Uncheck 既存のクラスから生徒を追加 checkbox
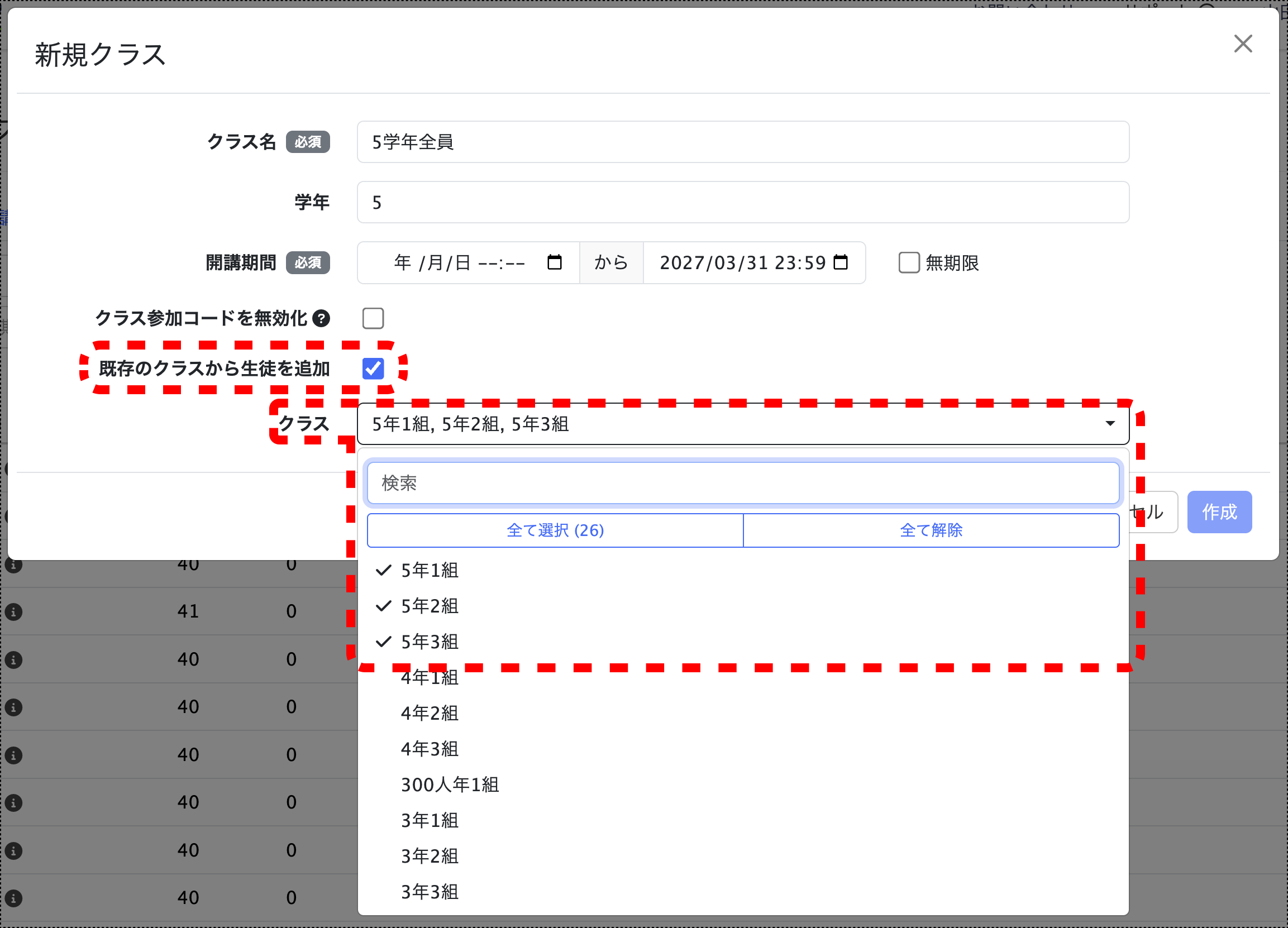Viewport: 1288px width, 928px height. point(373,369)
